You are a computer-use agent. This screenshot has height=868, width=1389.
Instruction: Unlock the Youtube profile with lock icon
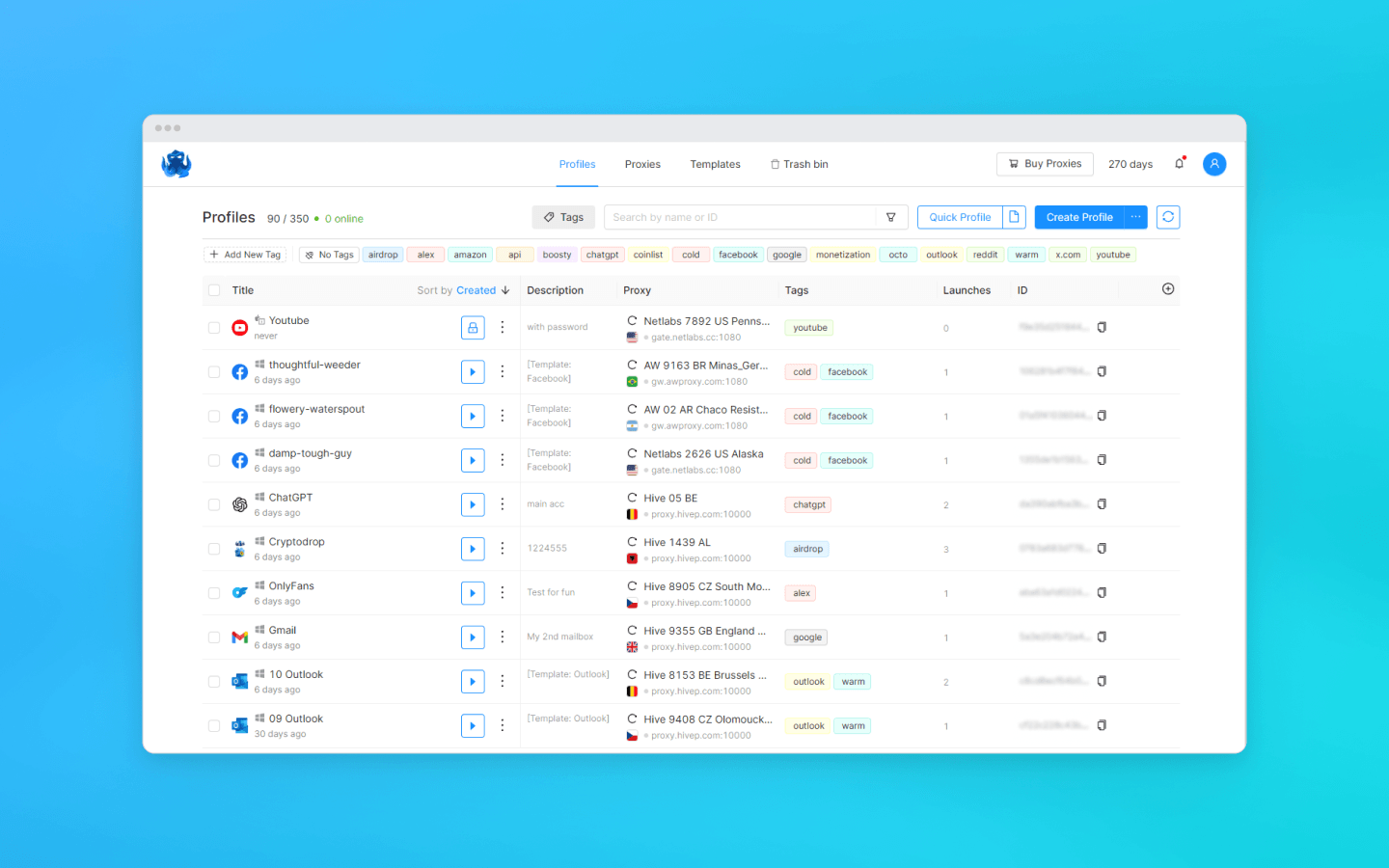tap(473, 328)
